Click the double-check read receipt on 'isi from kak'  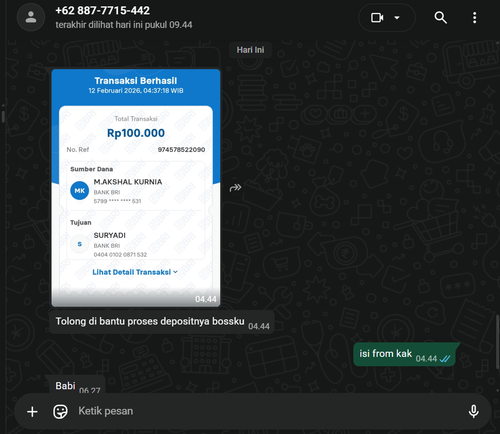click(445, 359)
